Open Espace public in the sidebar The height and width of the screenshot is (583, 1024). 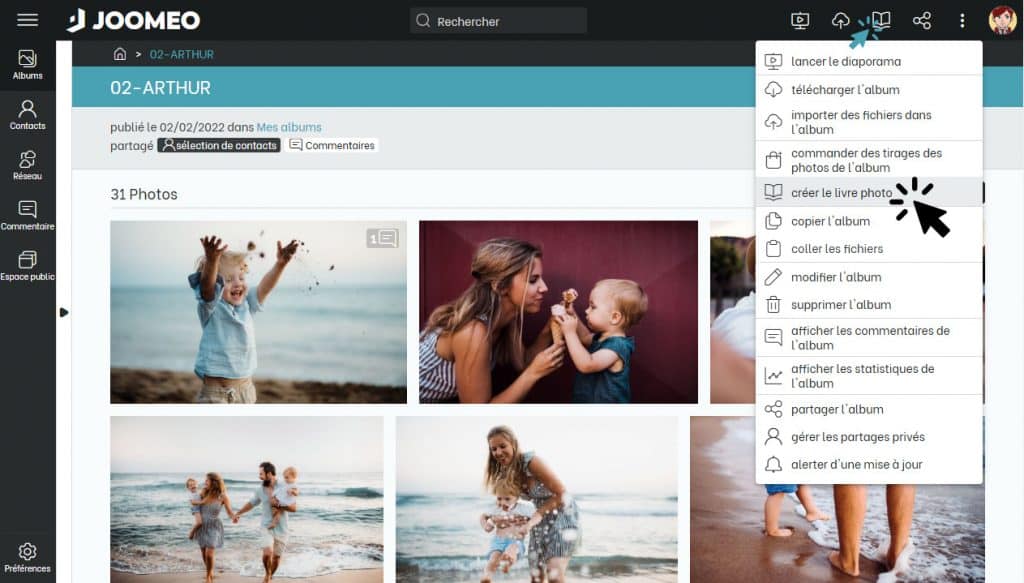[27, 266]
